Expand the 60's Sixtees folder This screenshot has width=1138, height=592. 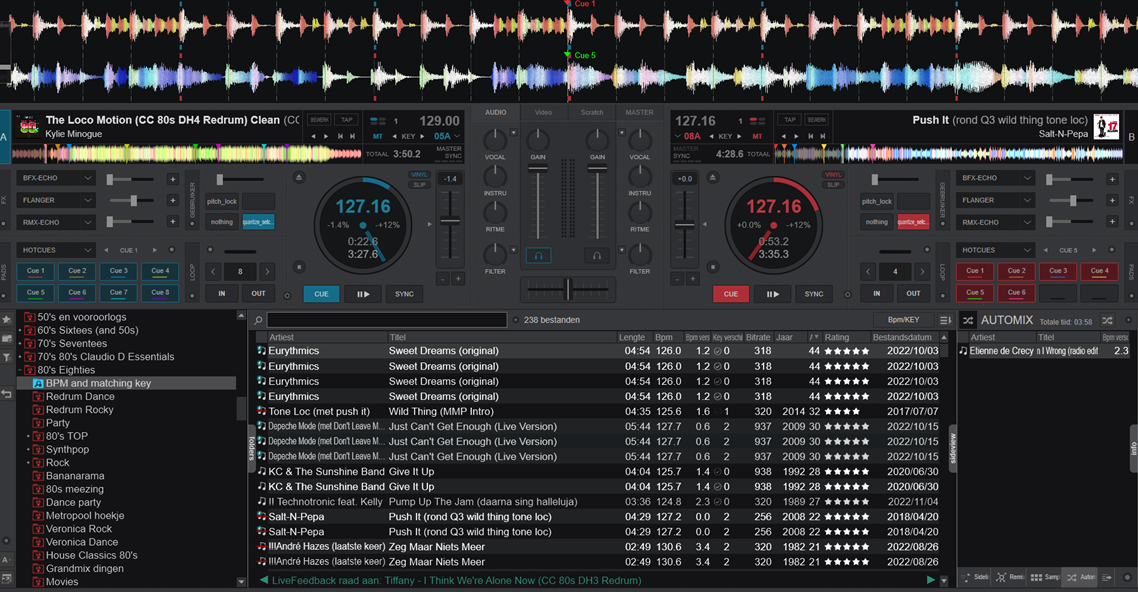20,331
